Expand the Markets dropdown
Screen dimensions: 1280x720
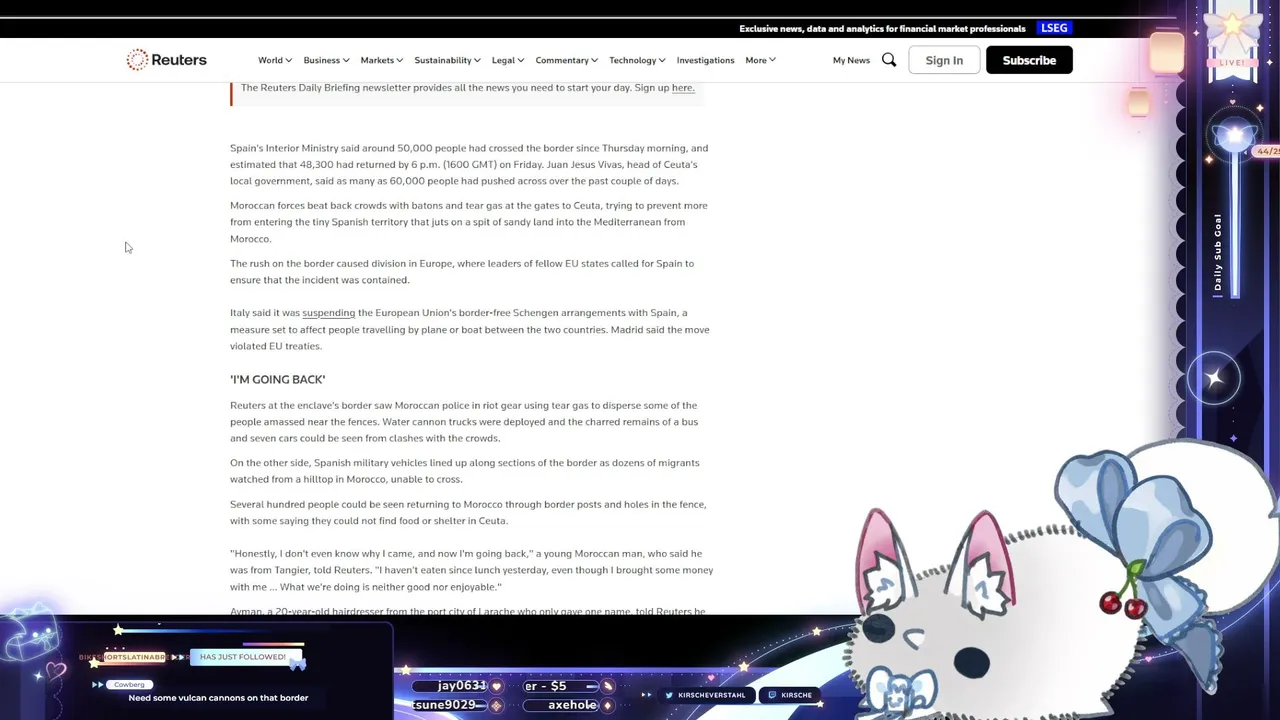coord(382,60)
